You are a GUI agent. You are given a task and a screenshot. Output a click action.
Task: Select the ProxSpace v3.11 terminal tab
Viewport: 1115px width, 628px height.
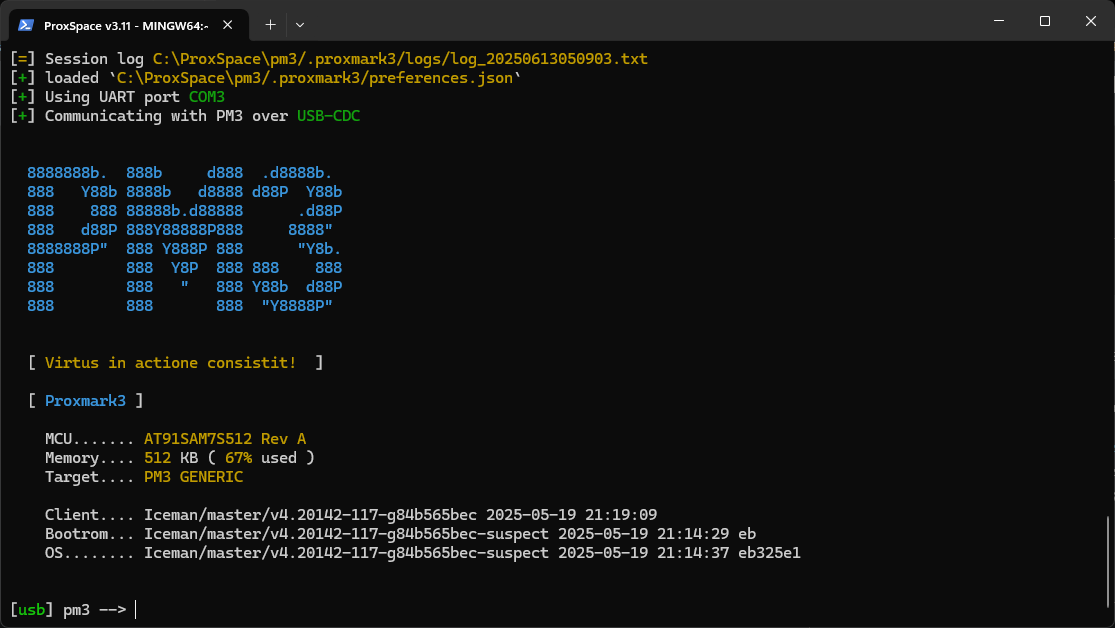129,26
